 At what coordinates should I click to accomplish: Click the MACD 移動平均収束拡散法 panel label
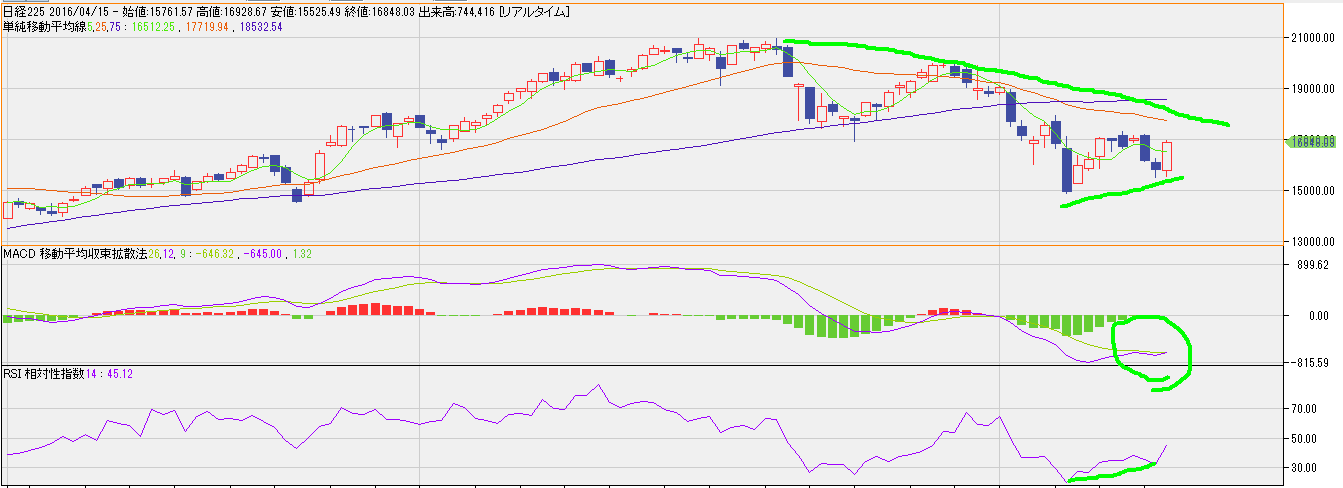(x=75, y=253)
